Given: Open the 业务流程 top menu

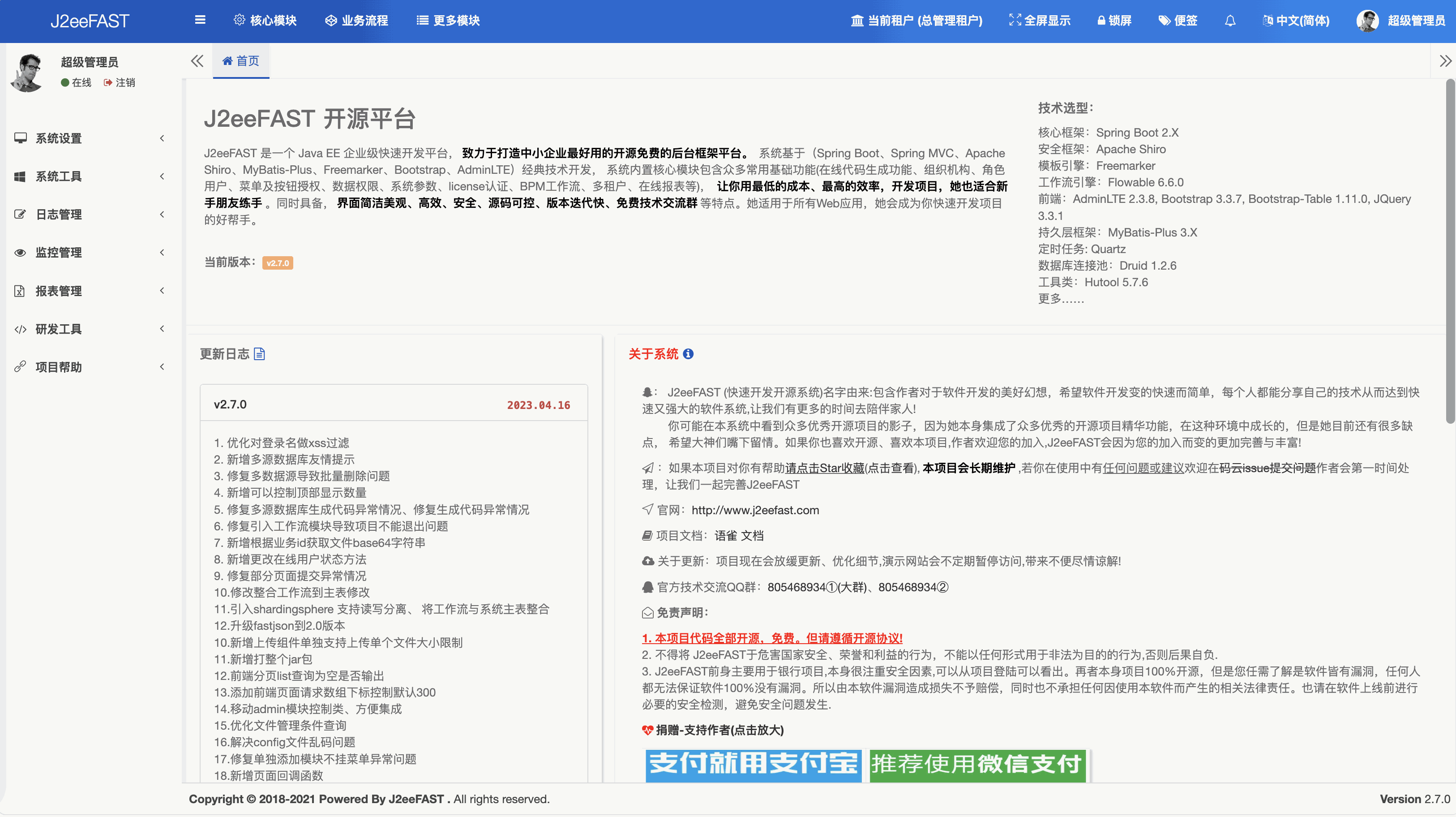Looking at the screenshot, I should point(357,21).
